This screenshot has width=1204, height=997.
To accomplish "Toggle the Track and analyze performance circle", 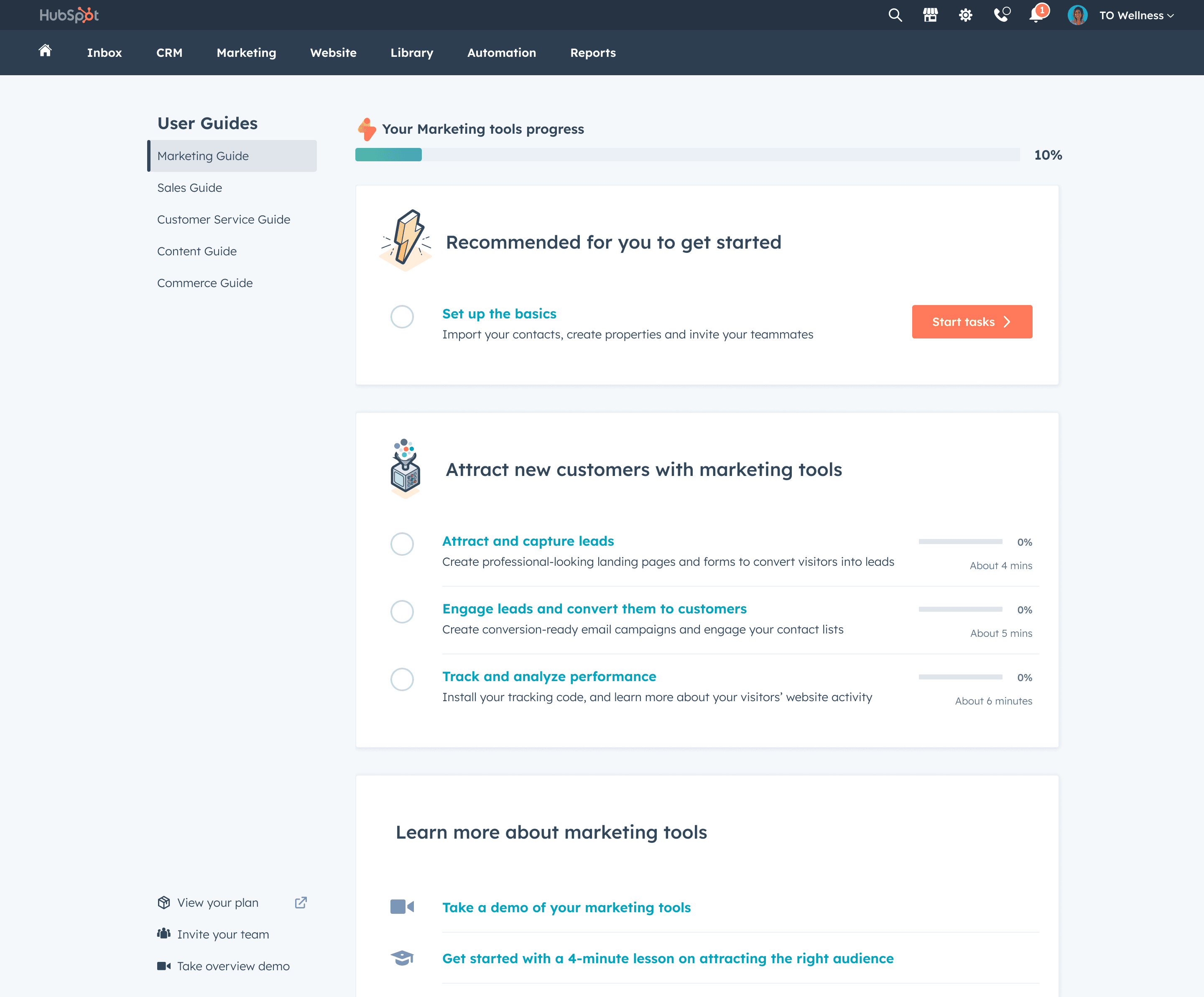I will point(402,679).
